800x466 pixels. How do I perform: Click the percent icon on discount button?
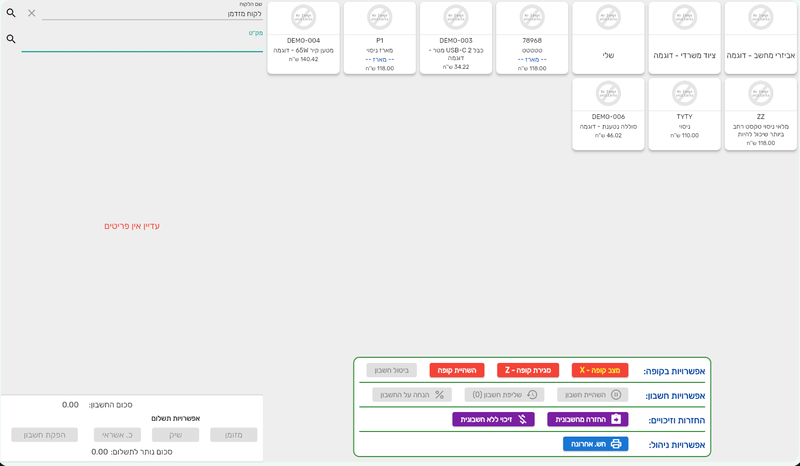coord(439,395)
